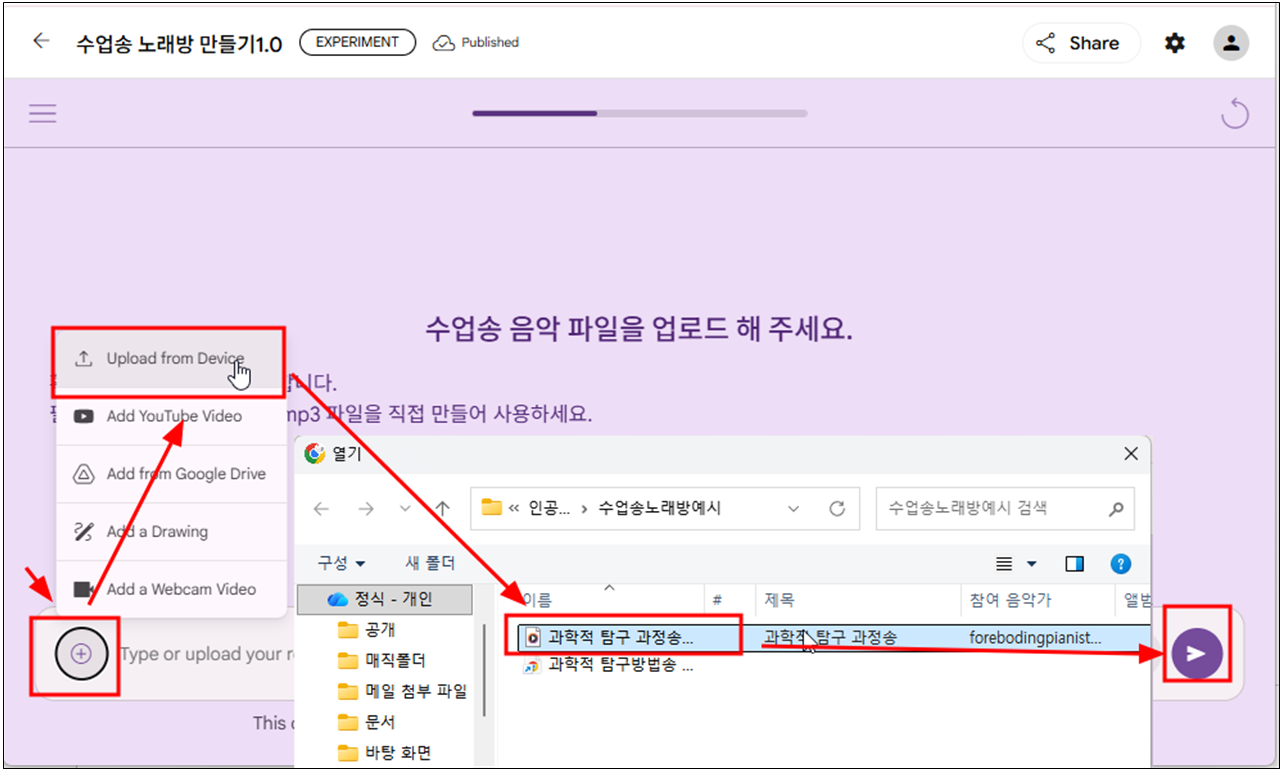The width and height of the screenshot is (1285, 769).
Task: Open the Share dialog
Action: coord(1081,43)
